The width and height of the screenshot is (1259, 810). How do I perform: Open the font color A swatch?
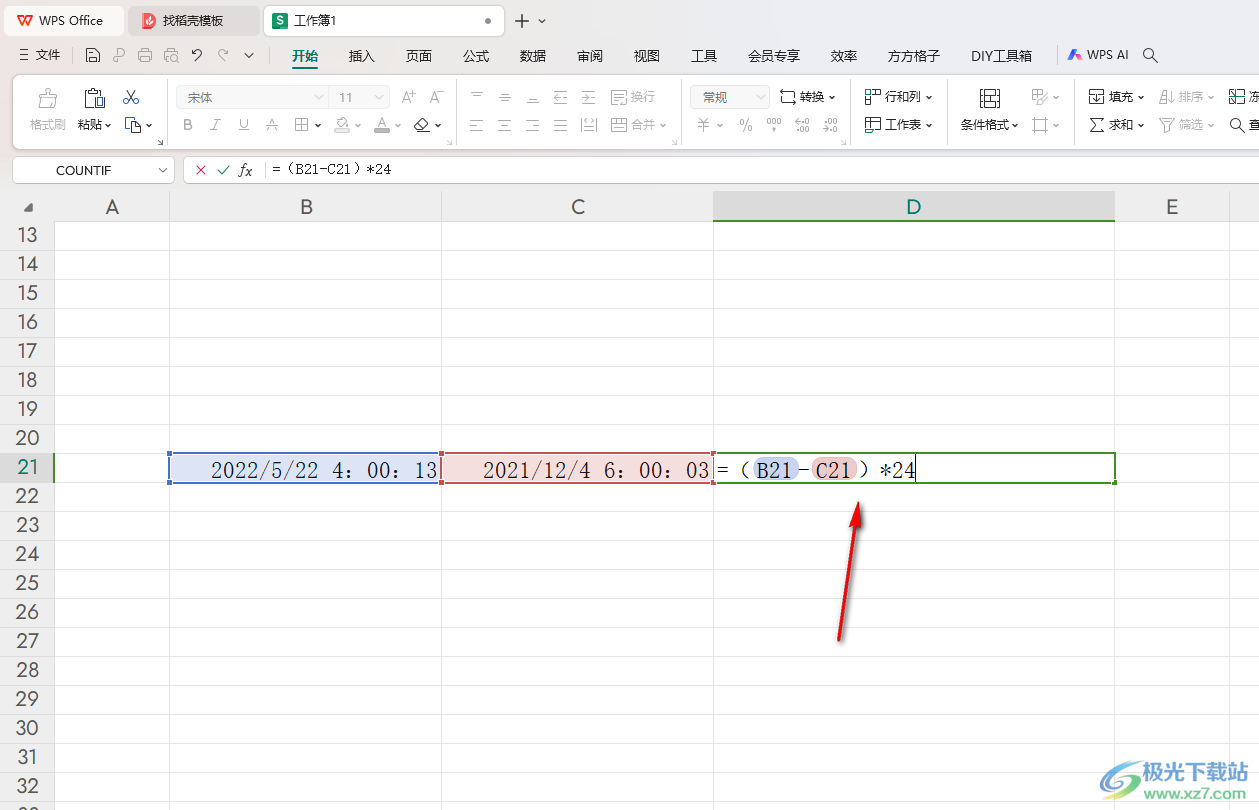coord(382,125)
